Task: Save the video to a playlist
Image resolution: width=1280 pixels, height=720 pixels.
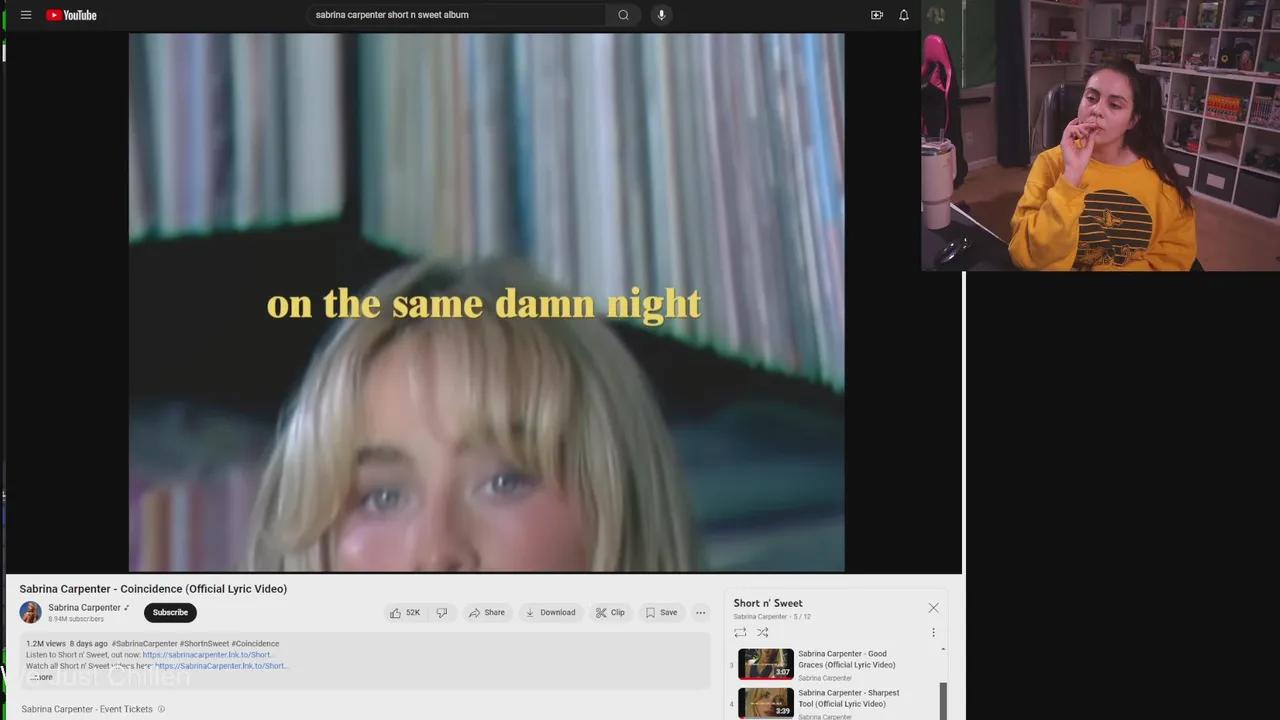Action: click(x=661, y=612)
